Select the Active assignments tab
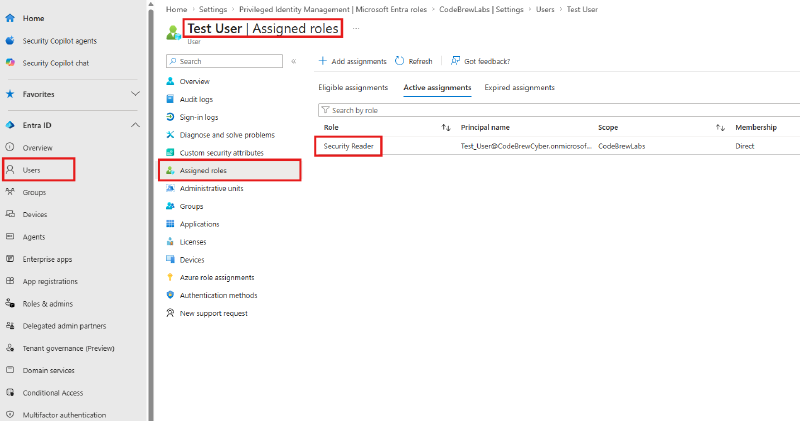The height and width of the screenshot is (421, 800). click(x=437, y=87)
